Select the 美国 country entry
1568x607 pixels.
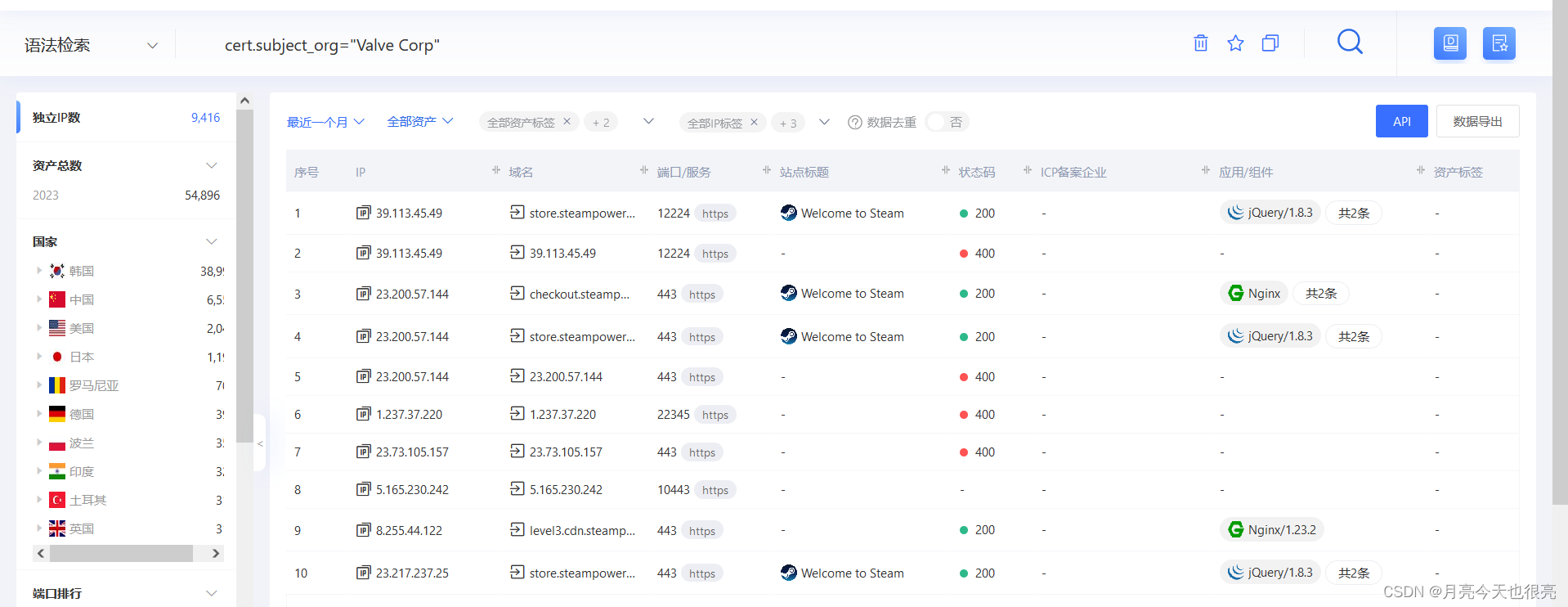coord(82,328)
